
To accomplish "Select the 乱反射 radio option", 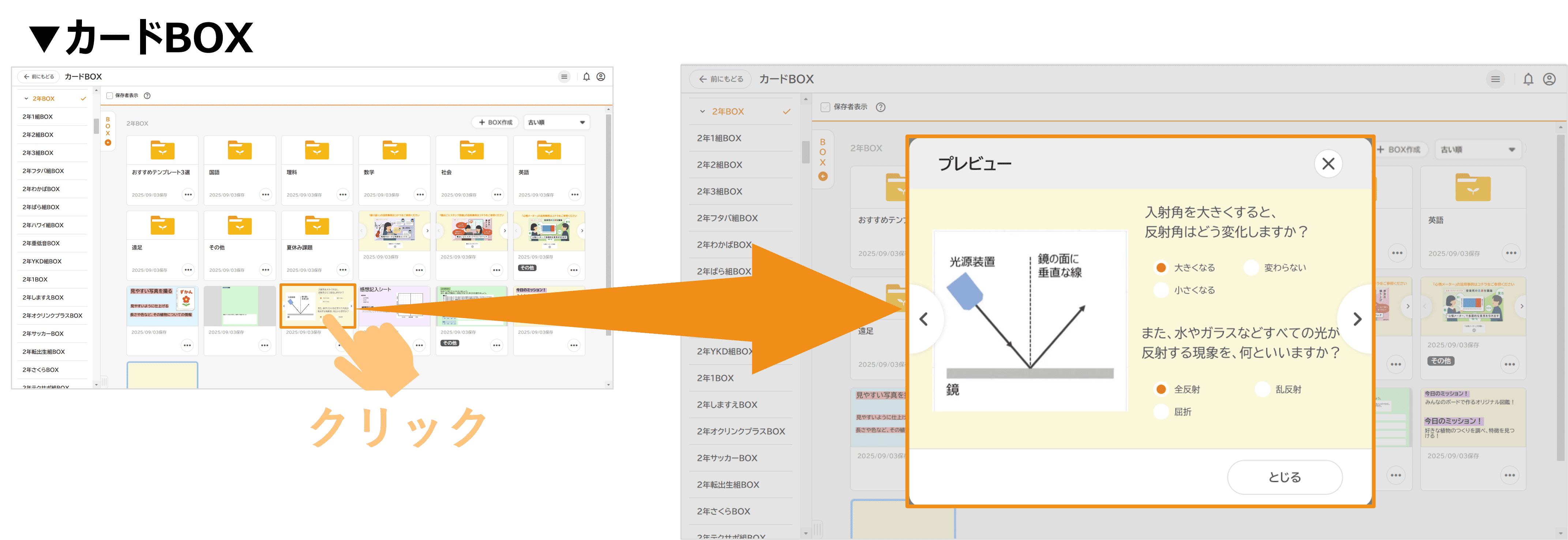I will [1262, 389].
